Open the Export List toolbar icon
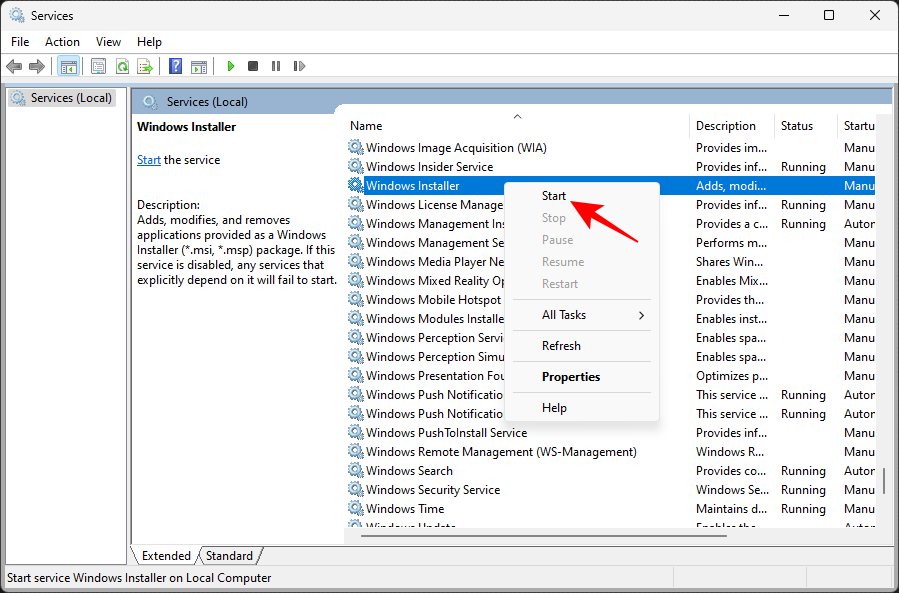The height and width of the screenshot is (593, 899). coord(146,66)
